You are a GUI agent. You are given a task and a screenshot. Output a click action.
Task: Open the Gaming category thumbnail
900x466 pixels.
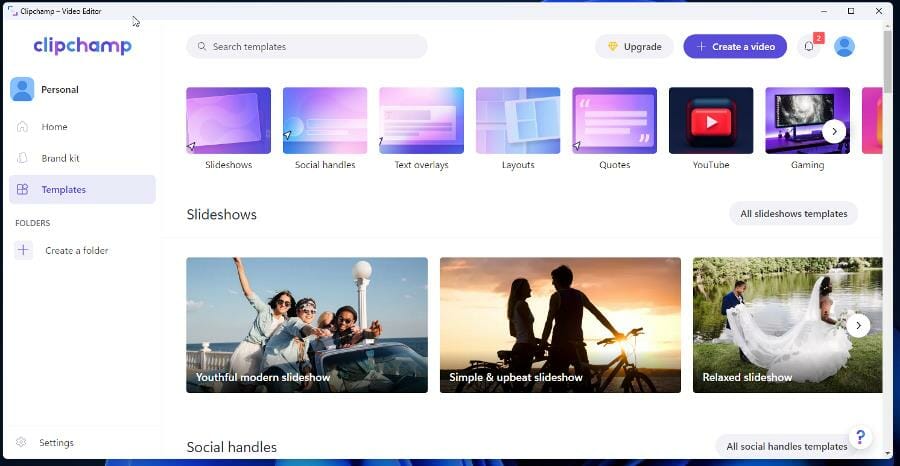808,121
